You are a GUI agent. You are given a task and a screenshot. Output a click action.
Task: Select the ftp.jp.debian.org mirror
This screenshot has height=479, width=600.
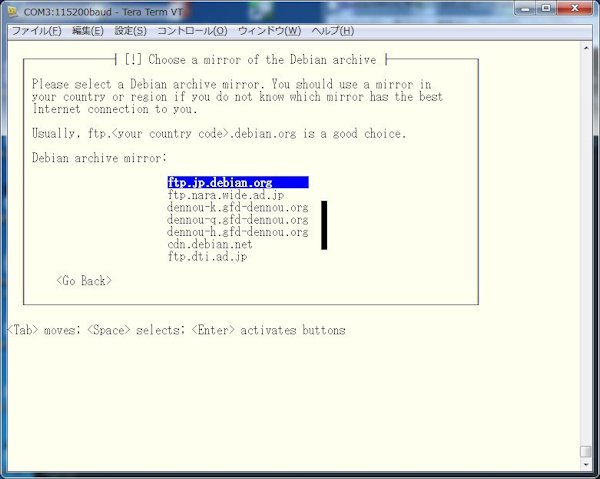coord(238,182)
